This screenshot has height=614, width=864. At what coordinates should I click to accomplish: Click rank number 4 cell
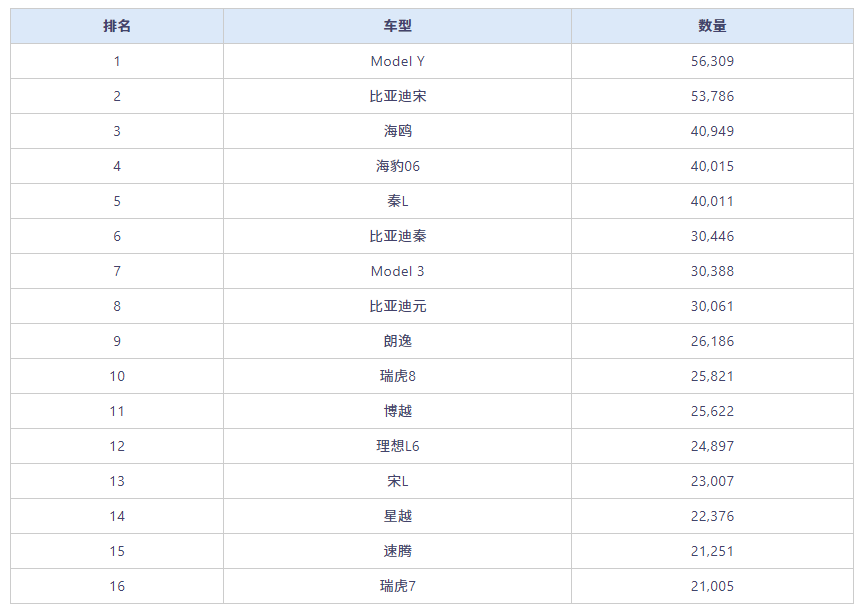[117, 166]
